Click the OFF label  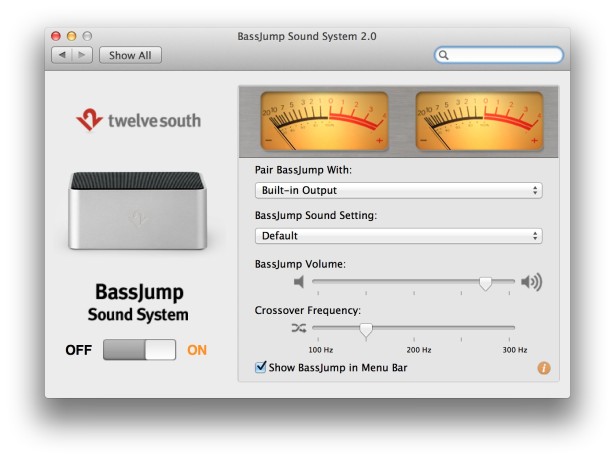click(79, 350)
